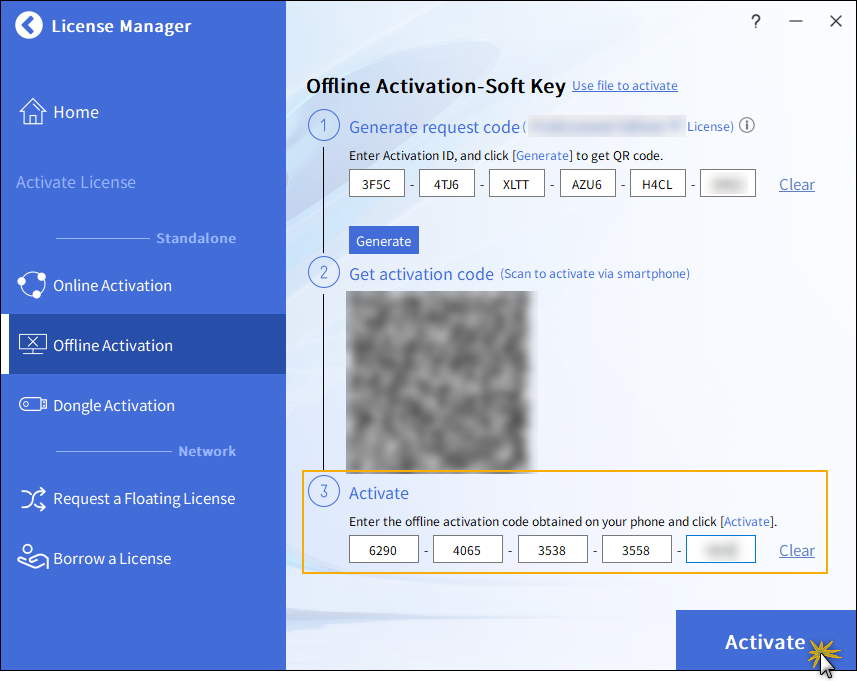Click the Online Activation globe icon

pyautogui.click(x=32, y=285)
